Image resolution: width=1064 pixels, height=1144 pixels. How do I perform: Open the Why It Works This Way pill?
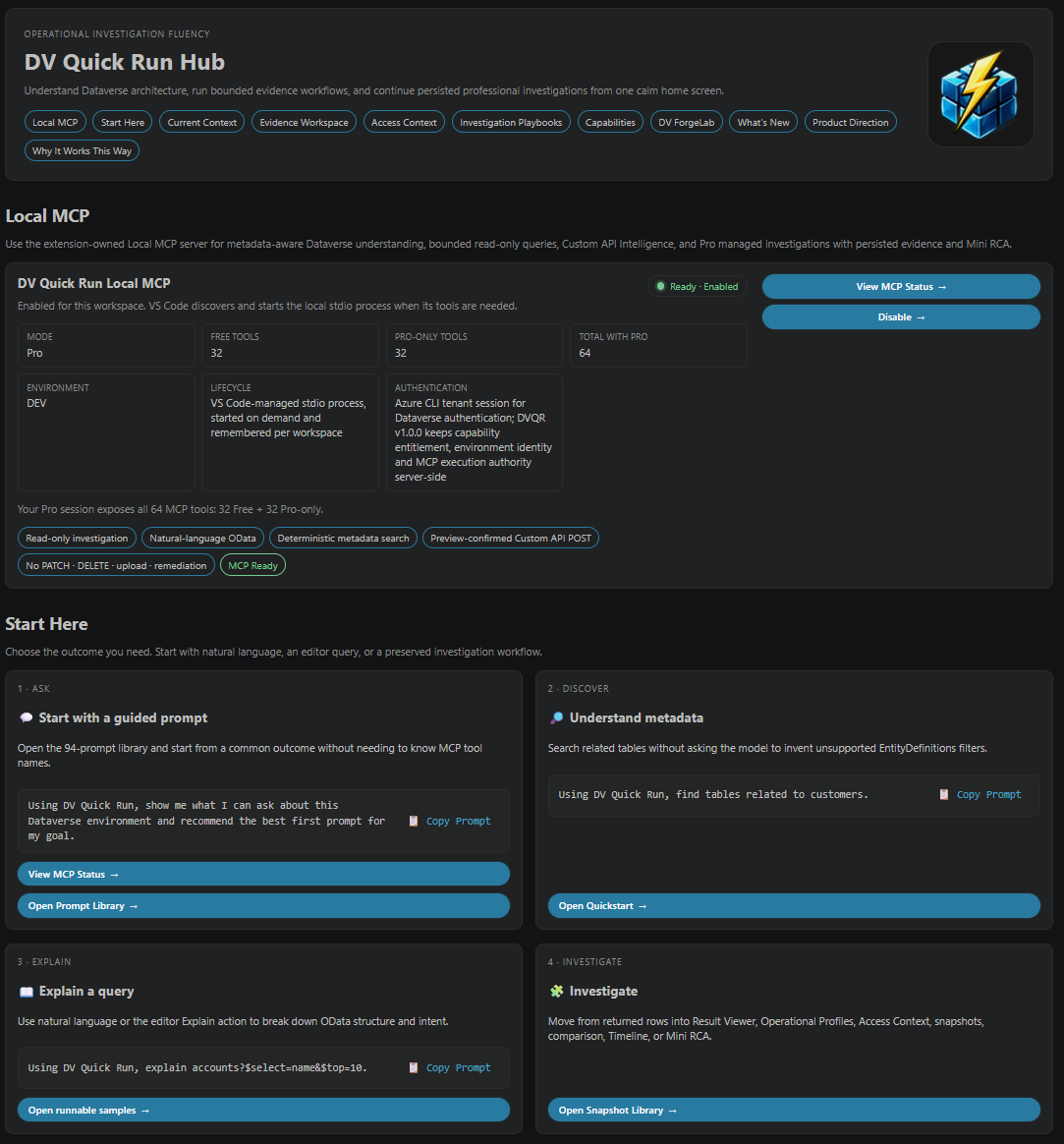tap(82, 151)
